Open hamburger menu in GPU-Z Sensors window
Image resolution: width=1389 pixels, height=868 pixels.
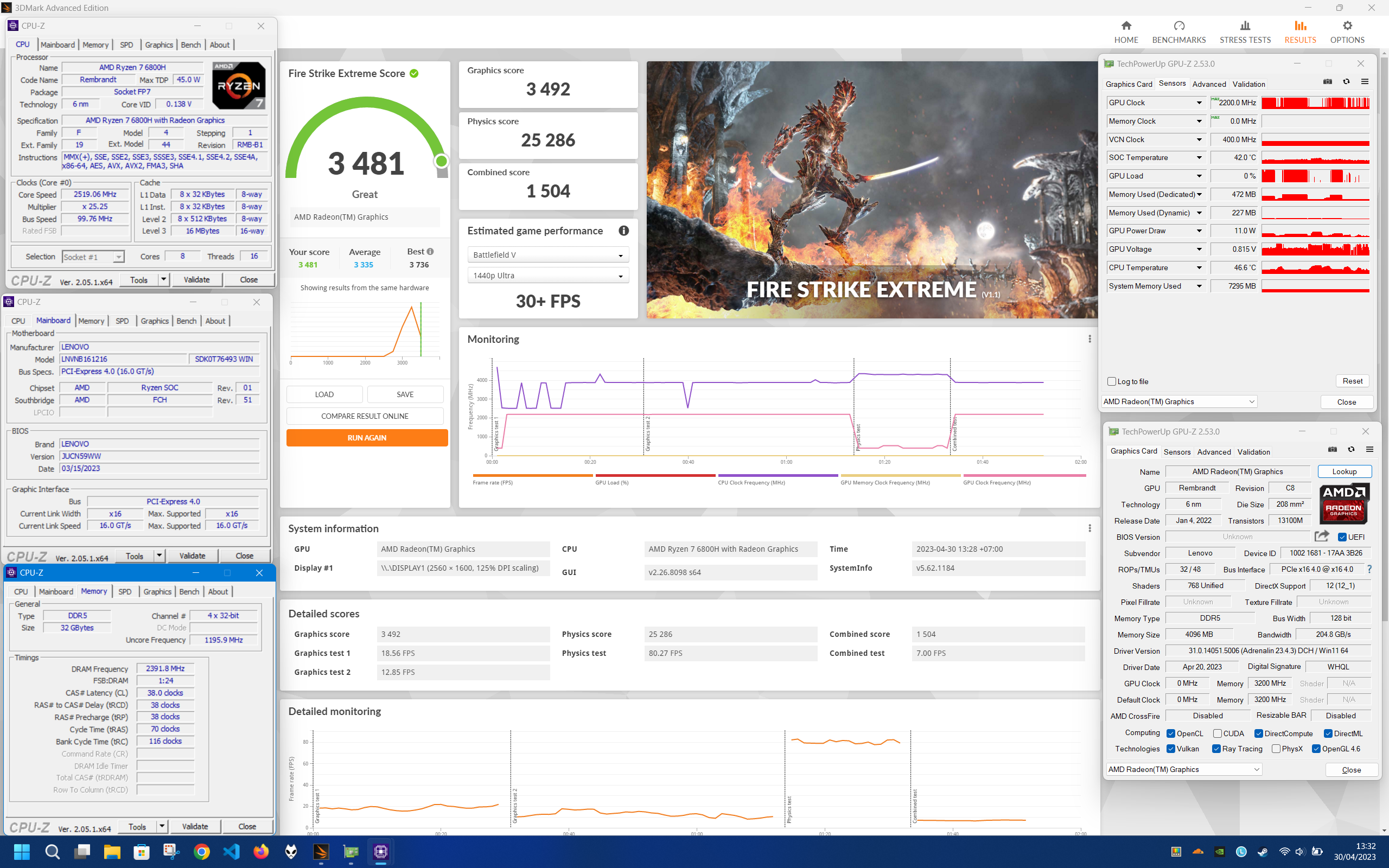(1365, 81)
